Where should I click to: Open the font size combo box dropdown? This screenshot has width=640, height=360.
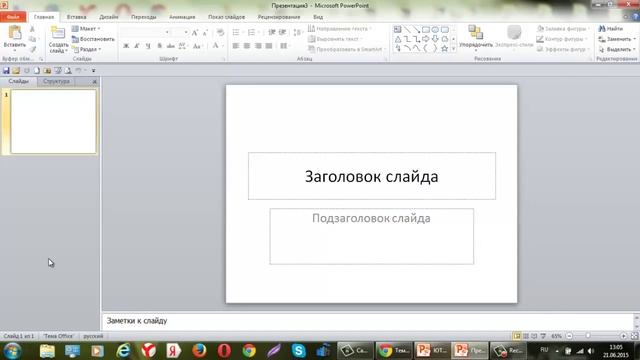click(x=186, y=32)
